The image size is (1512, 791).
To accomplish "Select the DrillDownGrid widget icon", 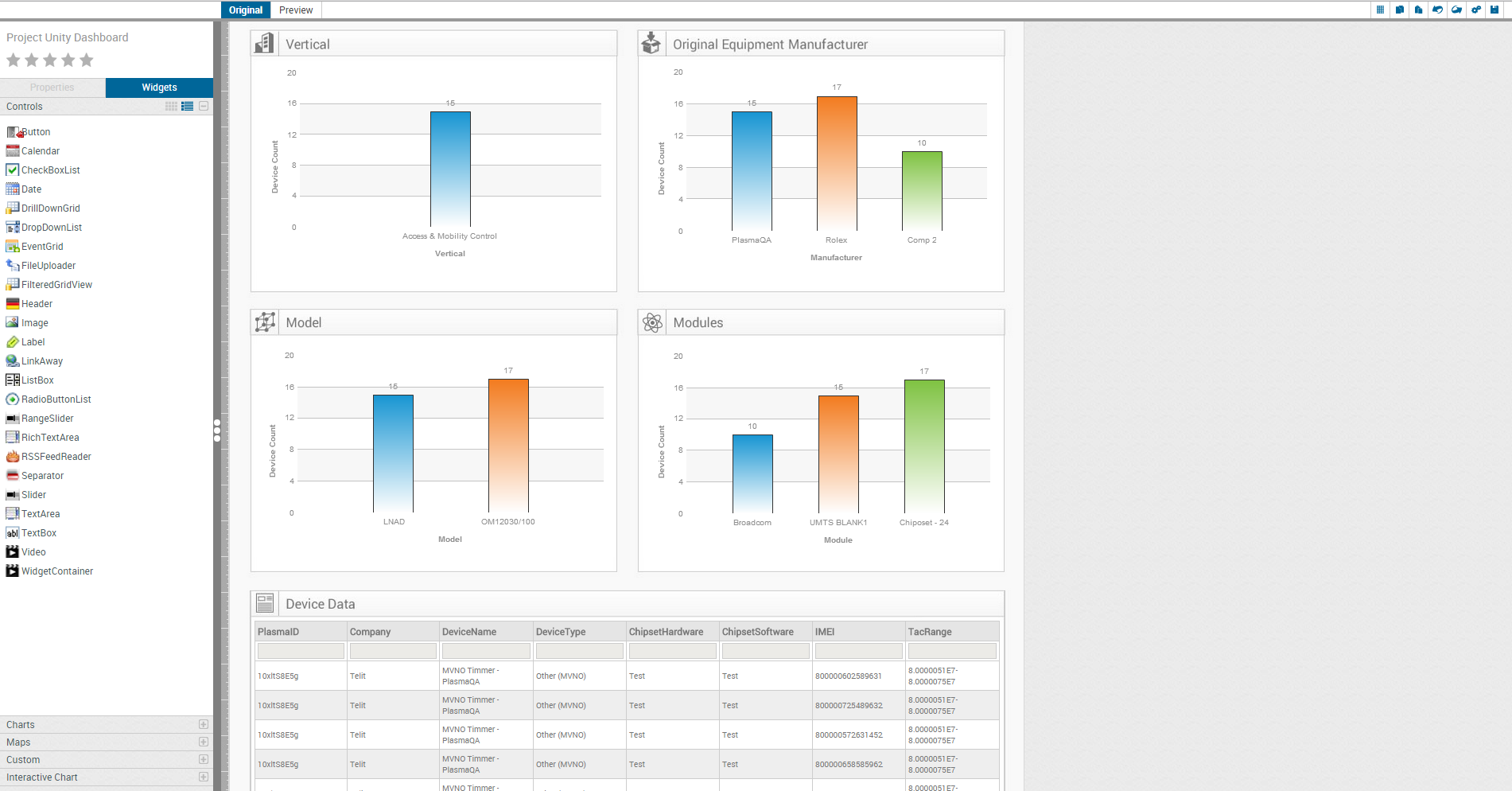I will click(13, 208).
